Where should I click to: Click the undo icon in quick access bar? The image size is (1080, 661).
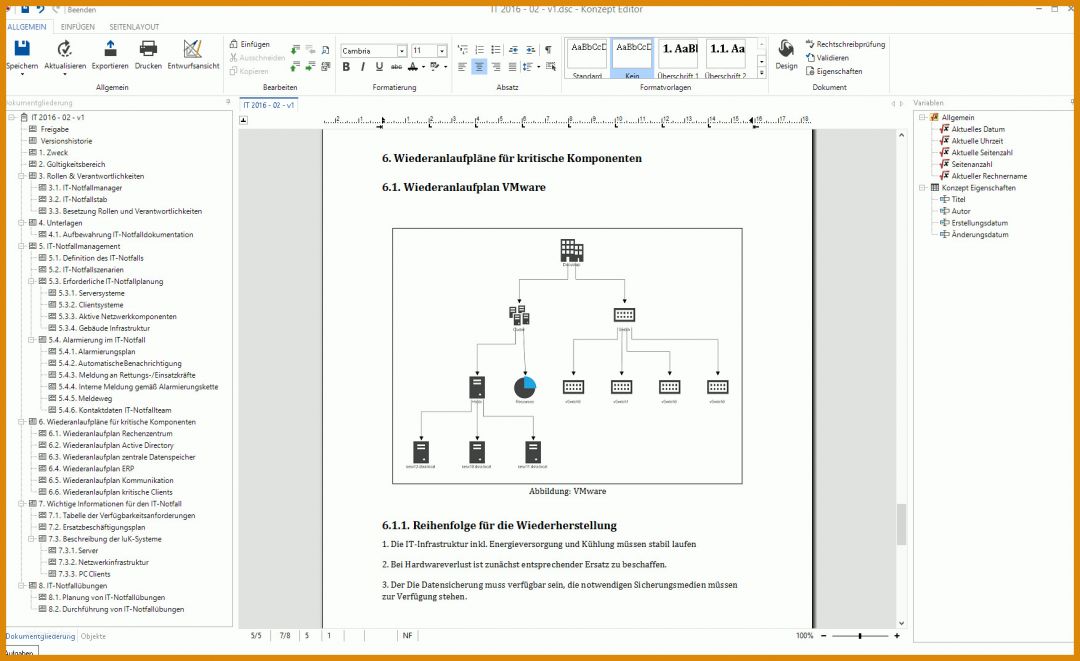pyautogui.click(x=41, y=9)
